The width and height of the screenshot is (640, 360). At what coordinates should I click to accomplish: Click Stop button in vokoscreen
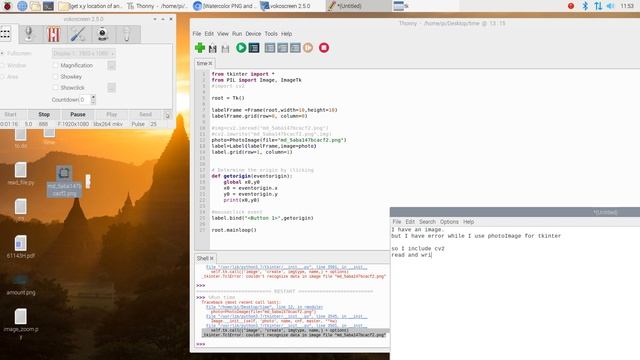pos(44,115)
